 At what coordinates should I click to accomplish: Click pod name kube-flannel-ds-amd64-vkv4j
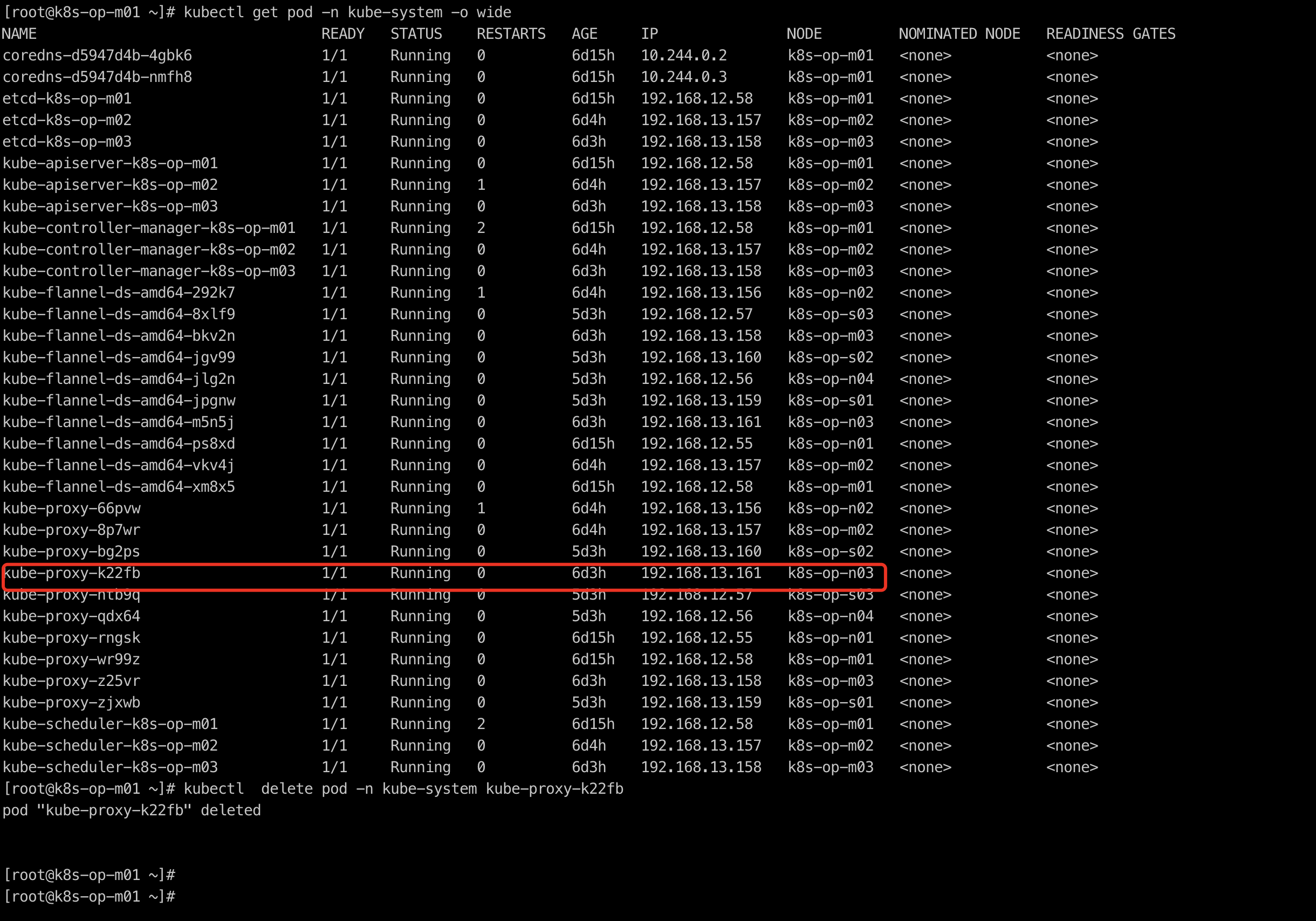pyautogui.click(x=119, y=465)
